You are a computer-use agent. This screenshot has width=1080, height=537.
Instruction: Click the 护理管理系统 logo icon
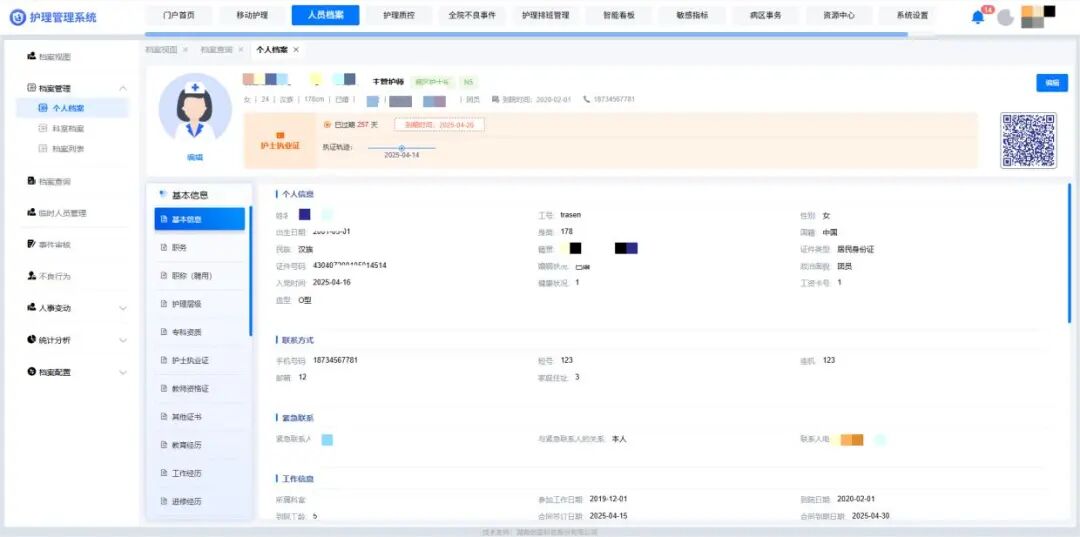pos(17,17)
